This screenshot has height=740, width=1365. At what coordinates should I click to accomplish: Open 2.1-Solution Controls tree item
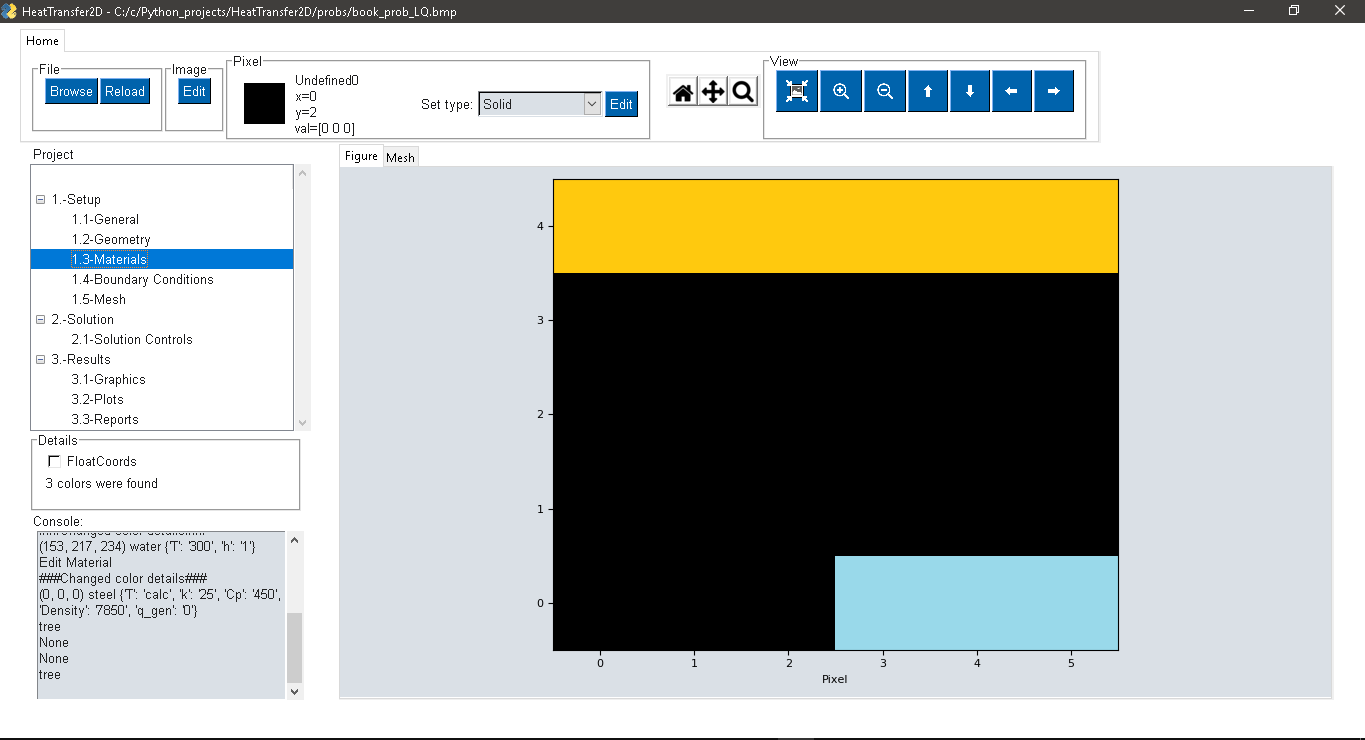[131, 339]
